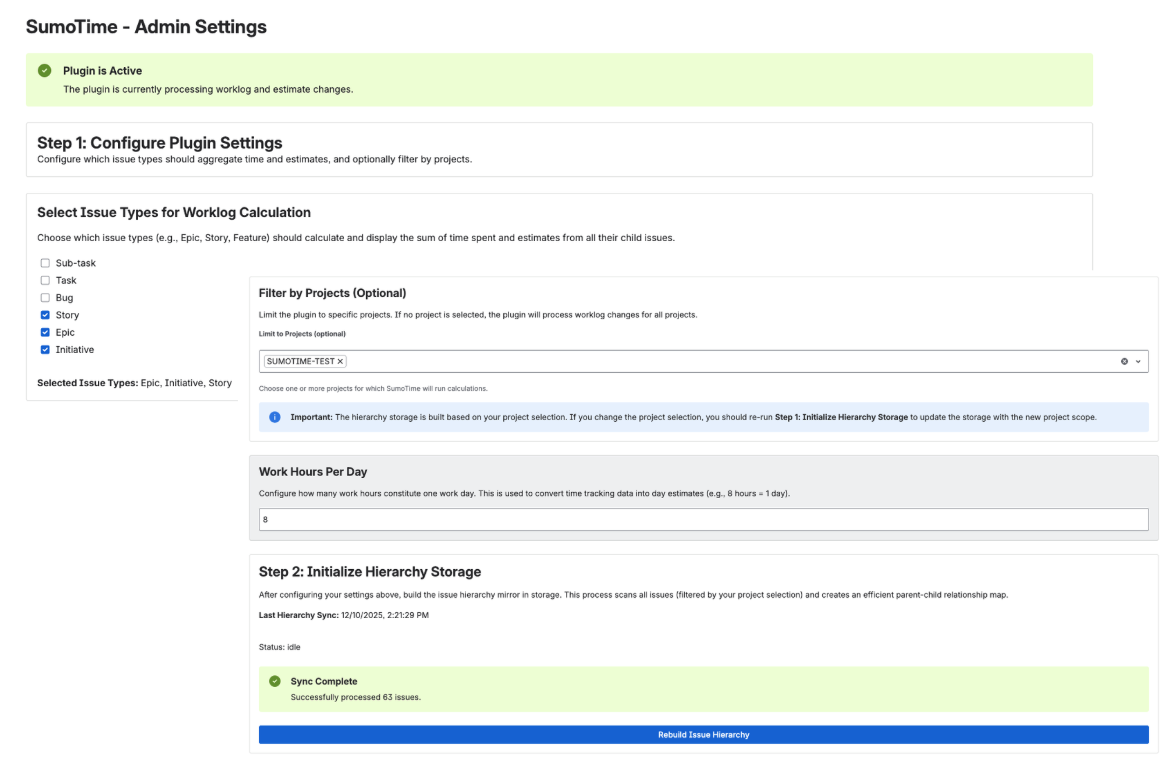Check the Task issue type checkbox
The width and height of the screenshot is (1175, 766).
coord(45,280)
